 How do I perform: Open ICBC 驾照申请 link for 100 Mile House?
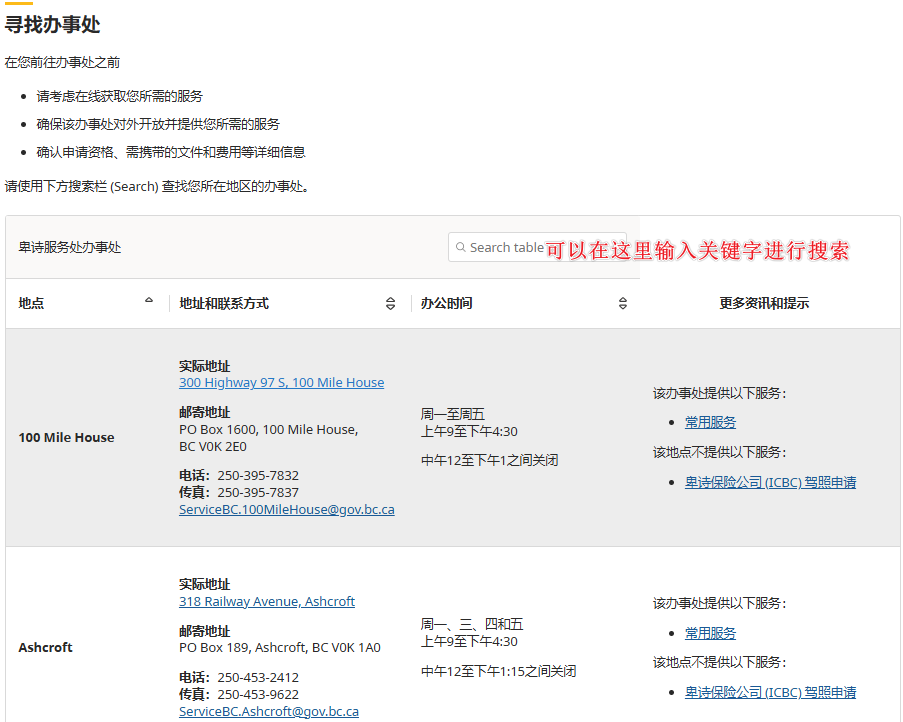770,482
